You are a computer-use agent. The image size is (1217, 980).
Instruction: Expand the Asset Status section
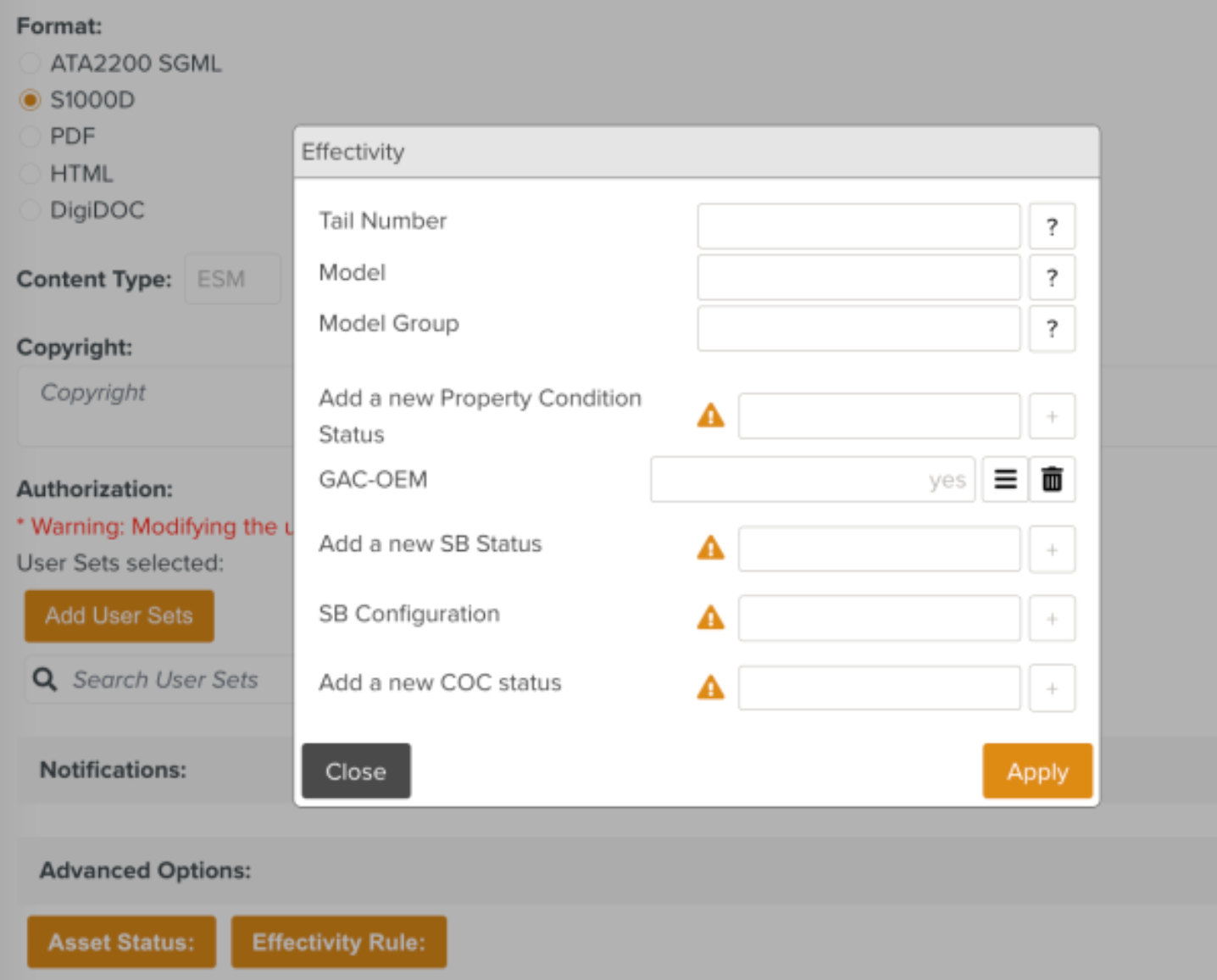tap(121, 942)
